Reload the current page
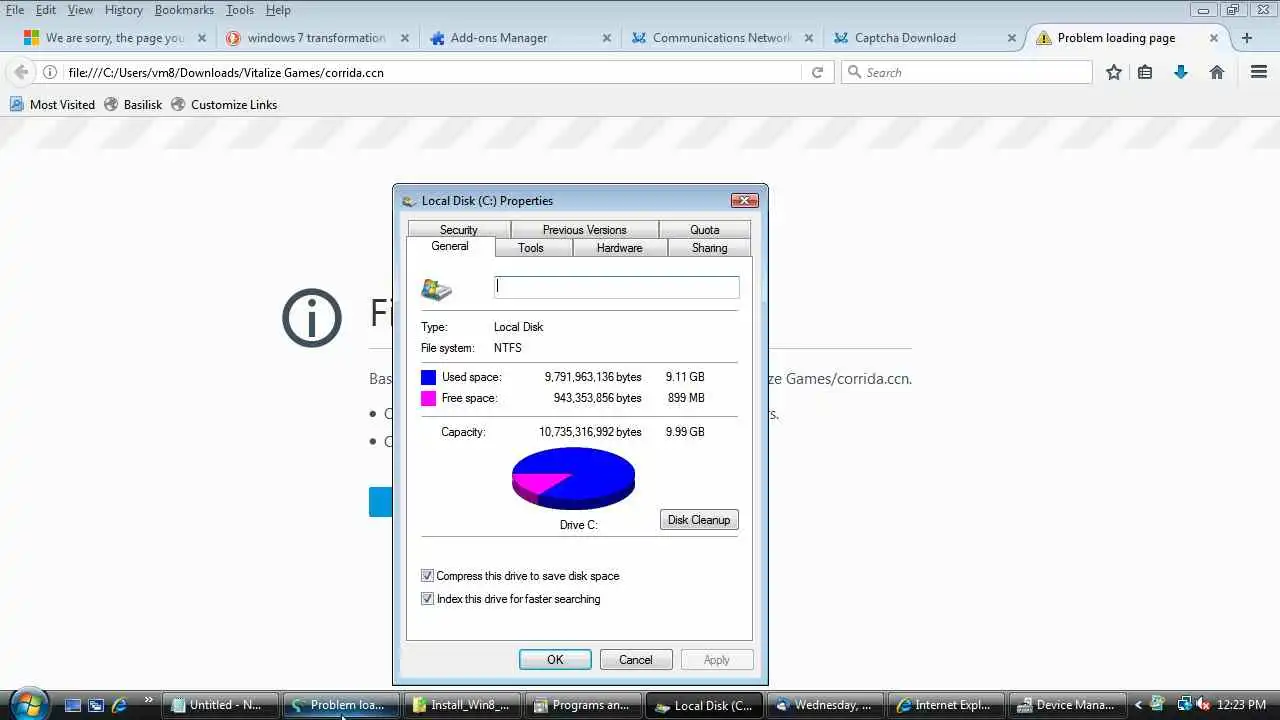Screen dimensions: 1280x720 [x=817, y=72]
